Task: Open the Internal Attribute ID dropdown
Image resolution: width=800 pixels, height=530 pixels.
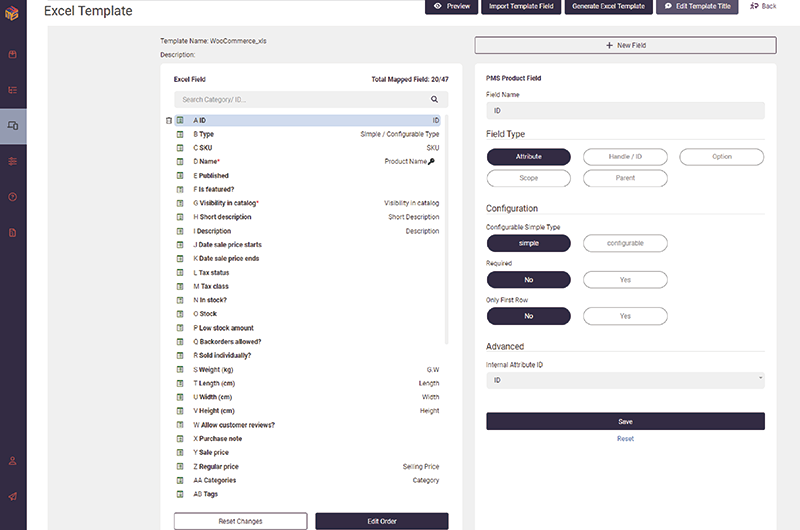Action: point(625,381)
